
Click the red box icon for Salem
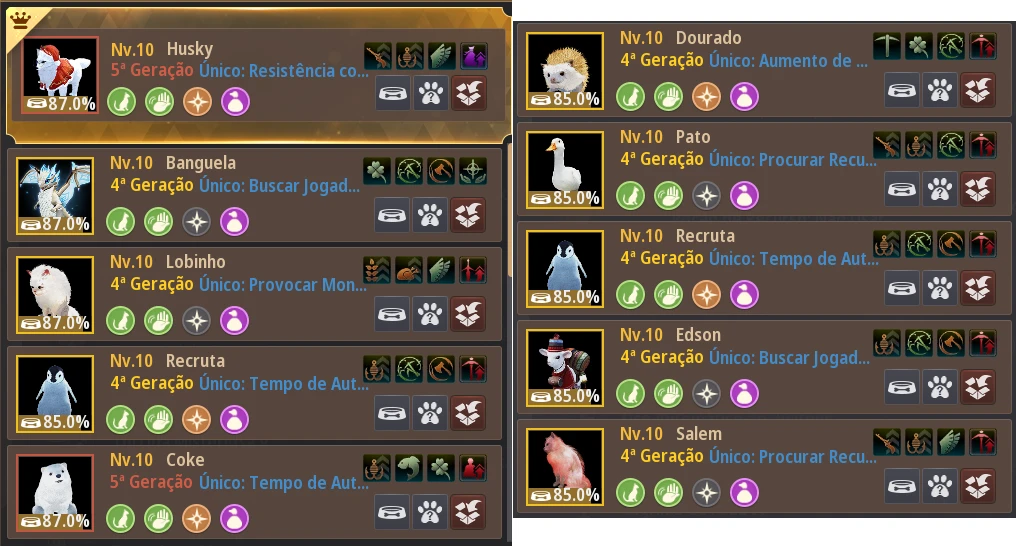(x=978, y=485)
